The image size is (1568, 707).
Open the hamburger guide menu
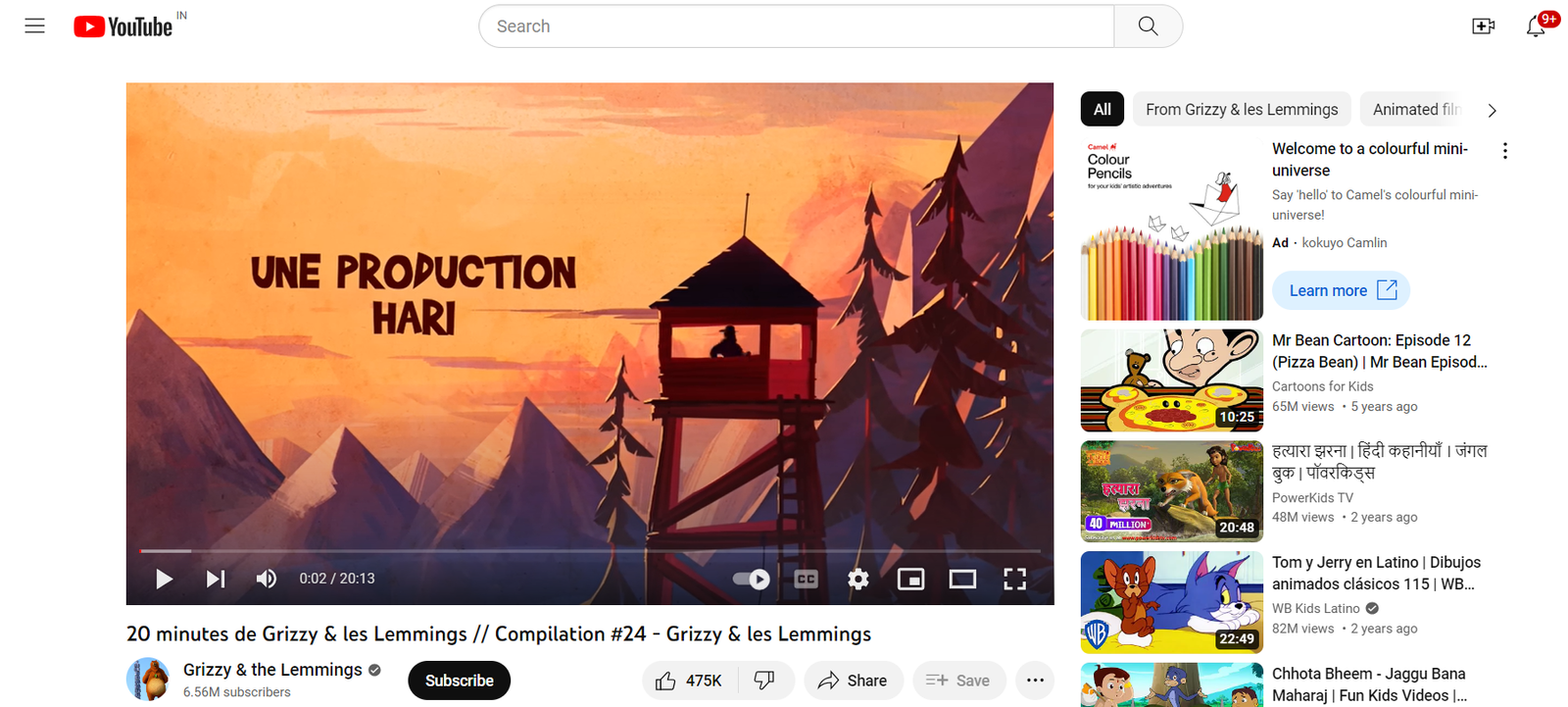pyautogui.click(x=35, y=26)
